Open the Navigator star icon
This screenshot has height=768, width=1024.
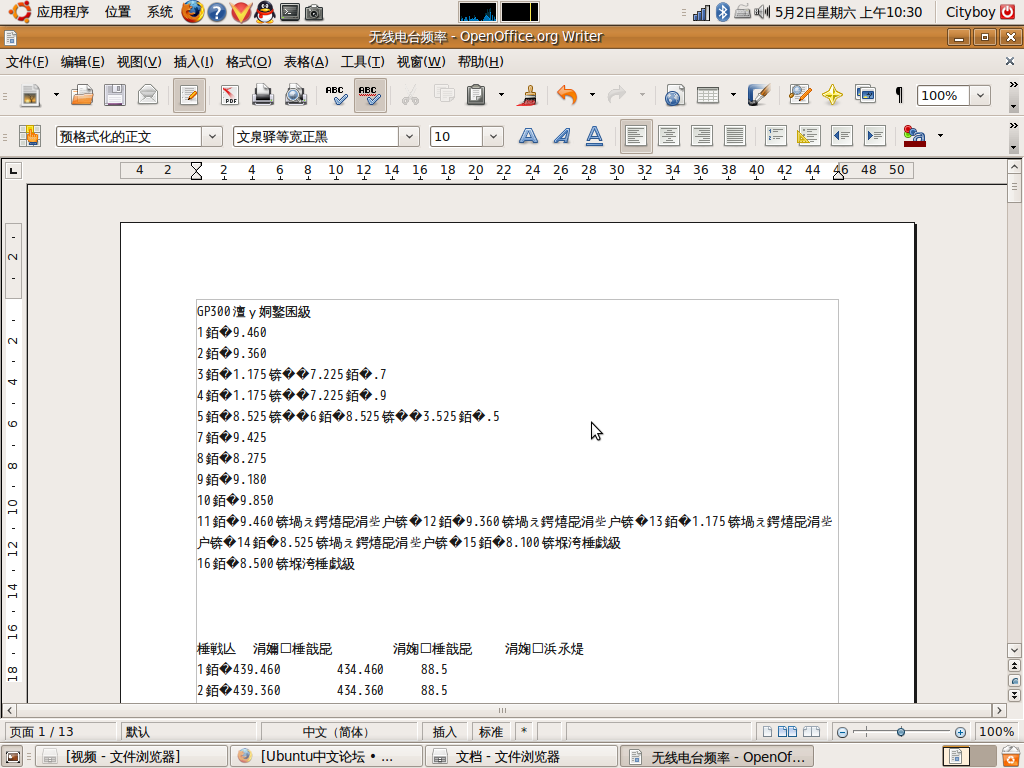tap(832, 95)
